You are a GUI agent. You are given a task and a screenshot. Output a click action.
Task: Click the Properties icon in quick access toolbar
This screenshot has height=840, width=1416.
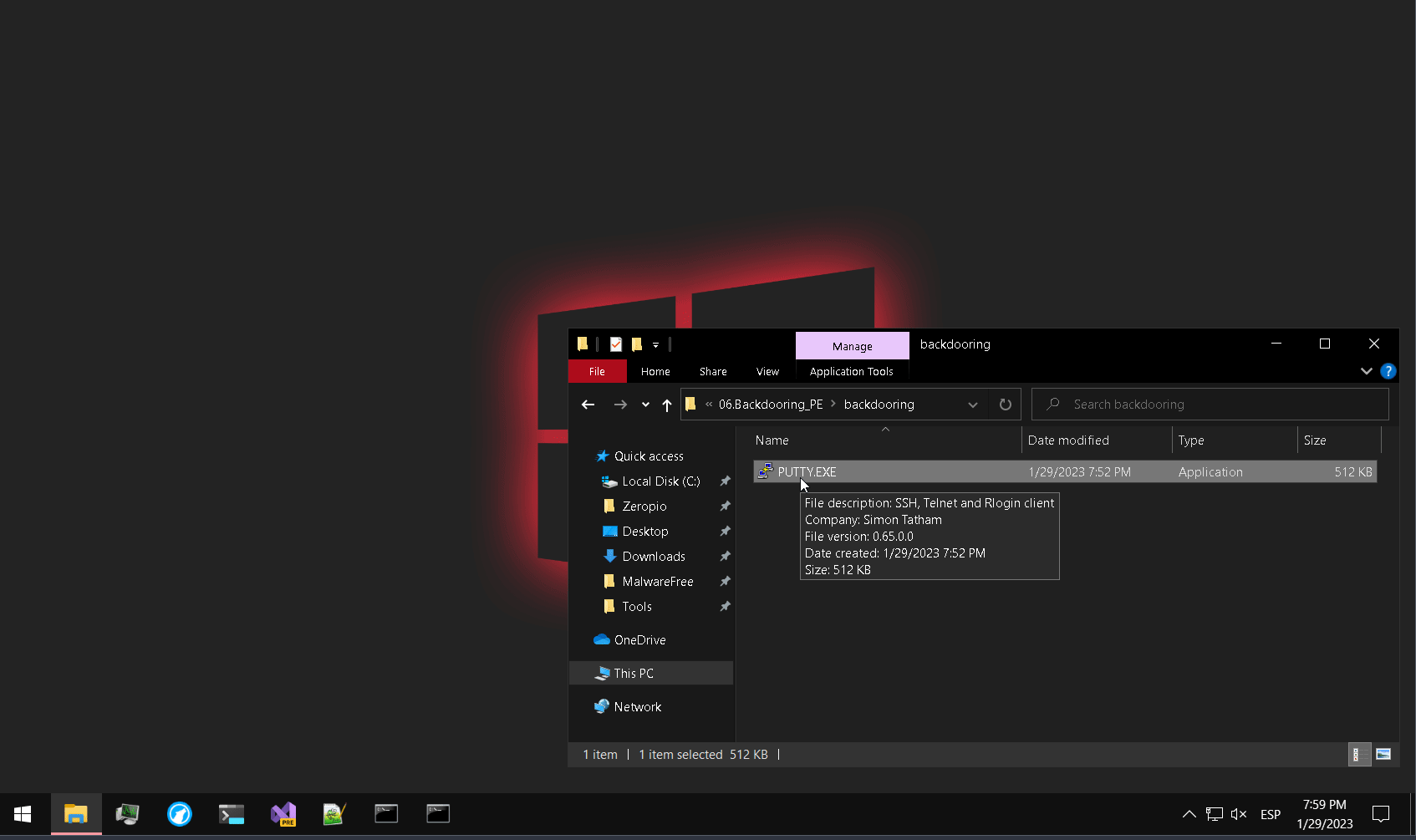[616, 344]
